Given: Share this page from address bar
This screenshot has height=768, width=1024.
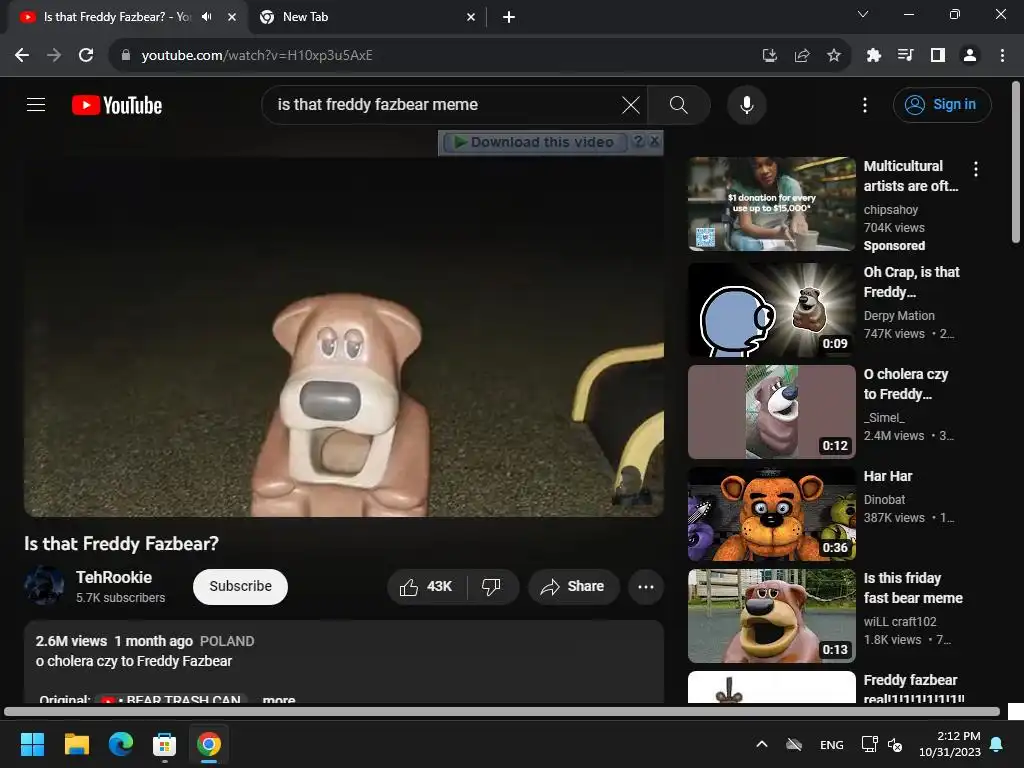Looking at the screenshot, I should point(802,56).
